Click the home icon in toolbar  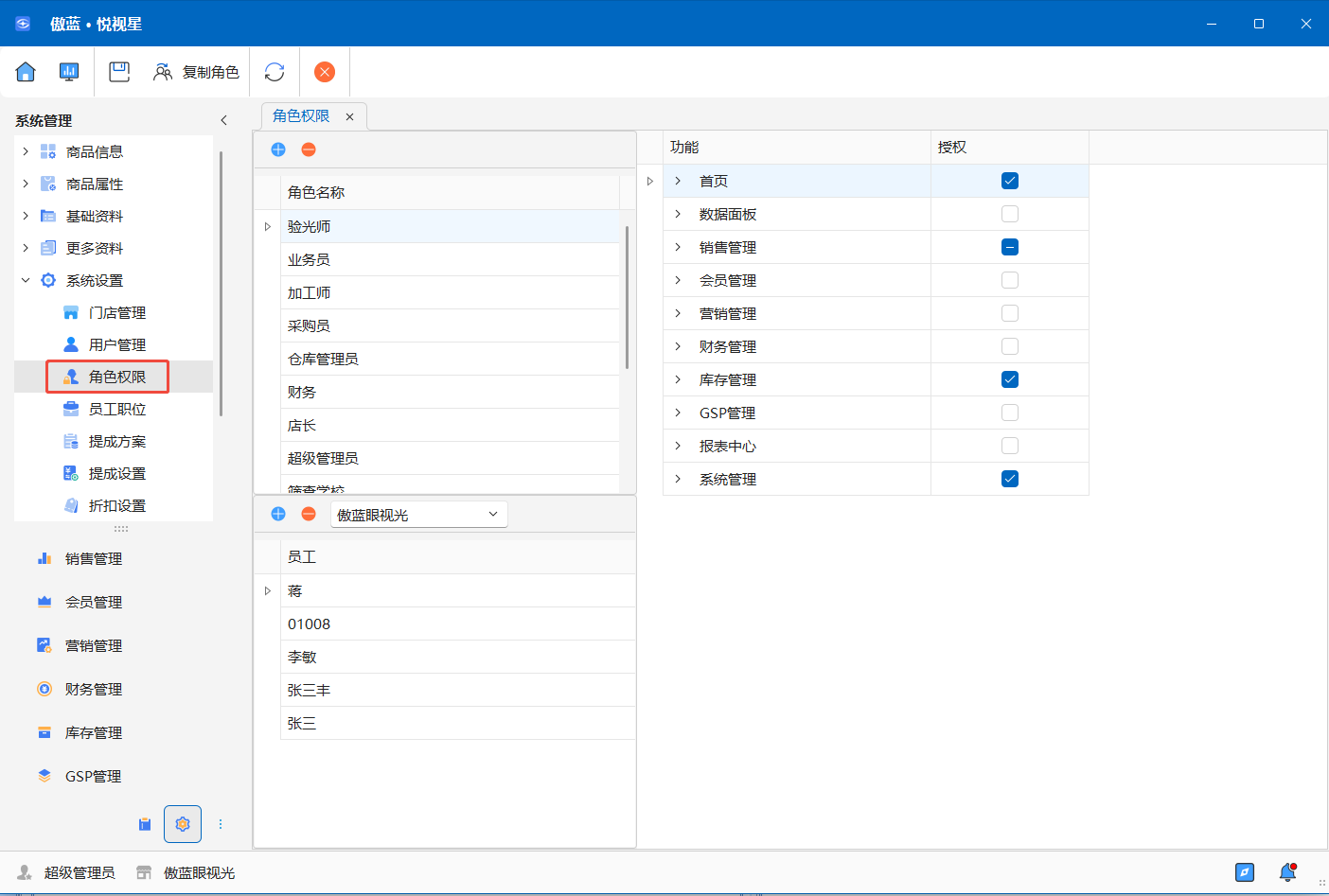(26, 72)
